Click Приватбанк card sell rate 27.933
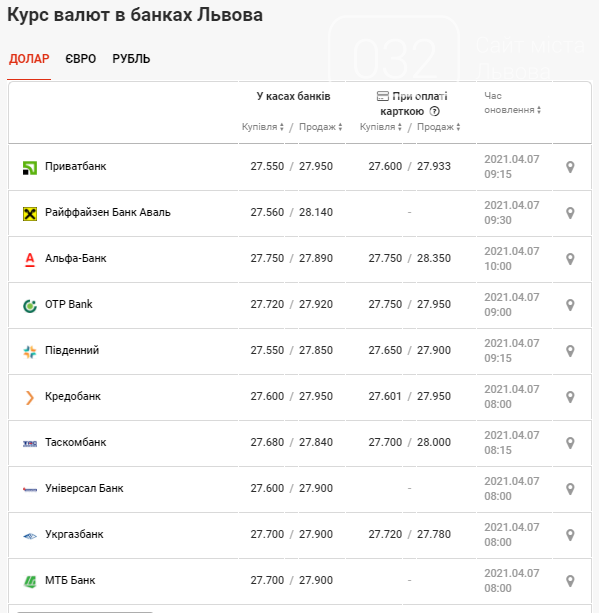 [434, 167]
